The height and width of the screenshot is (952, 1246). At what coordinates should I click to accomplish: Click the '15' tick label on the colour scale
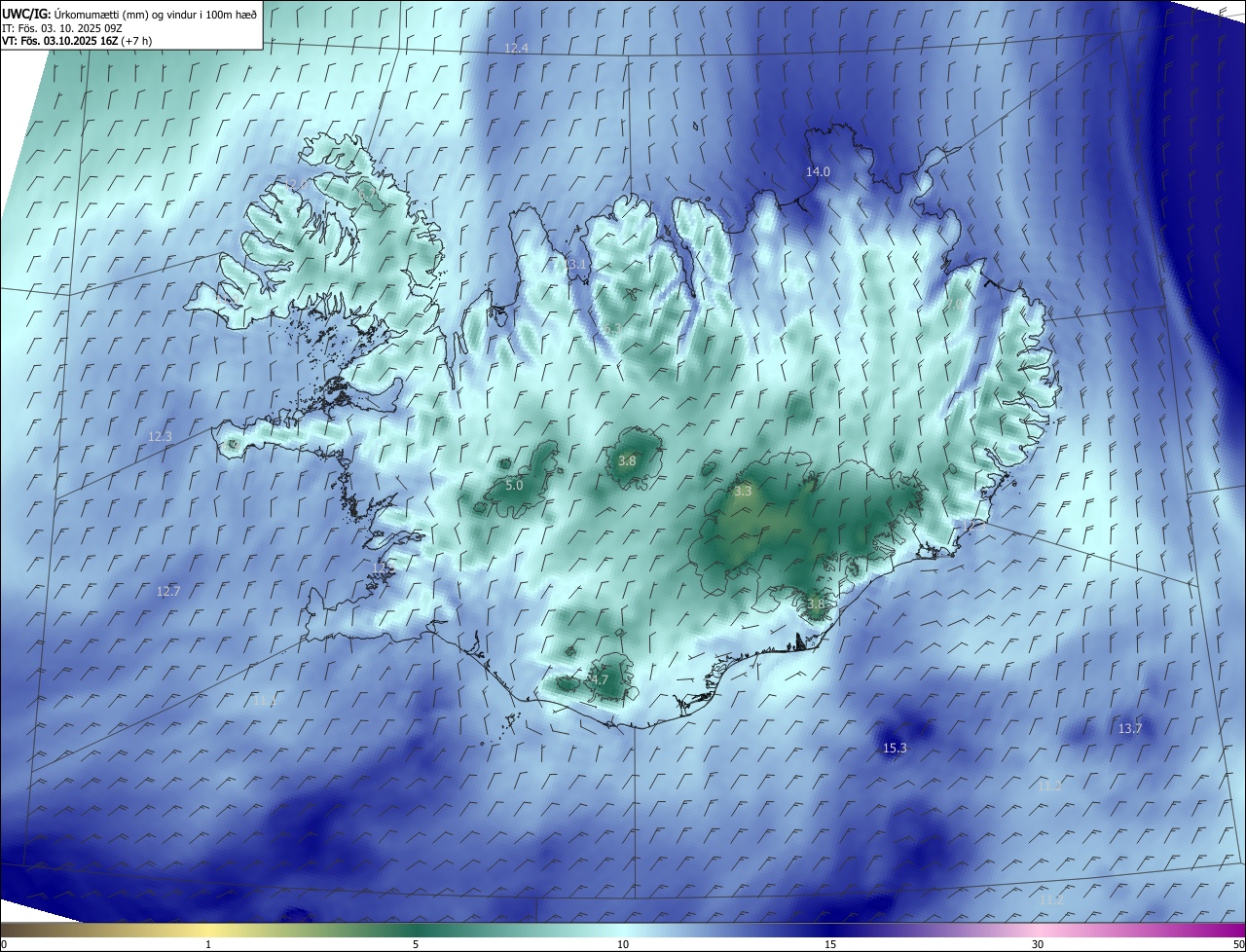tap(830, 945)
